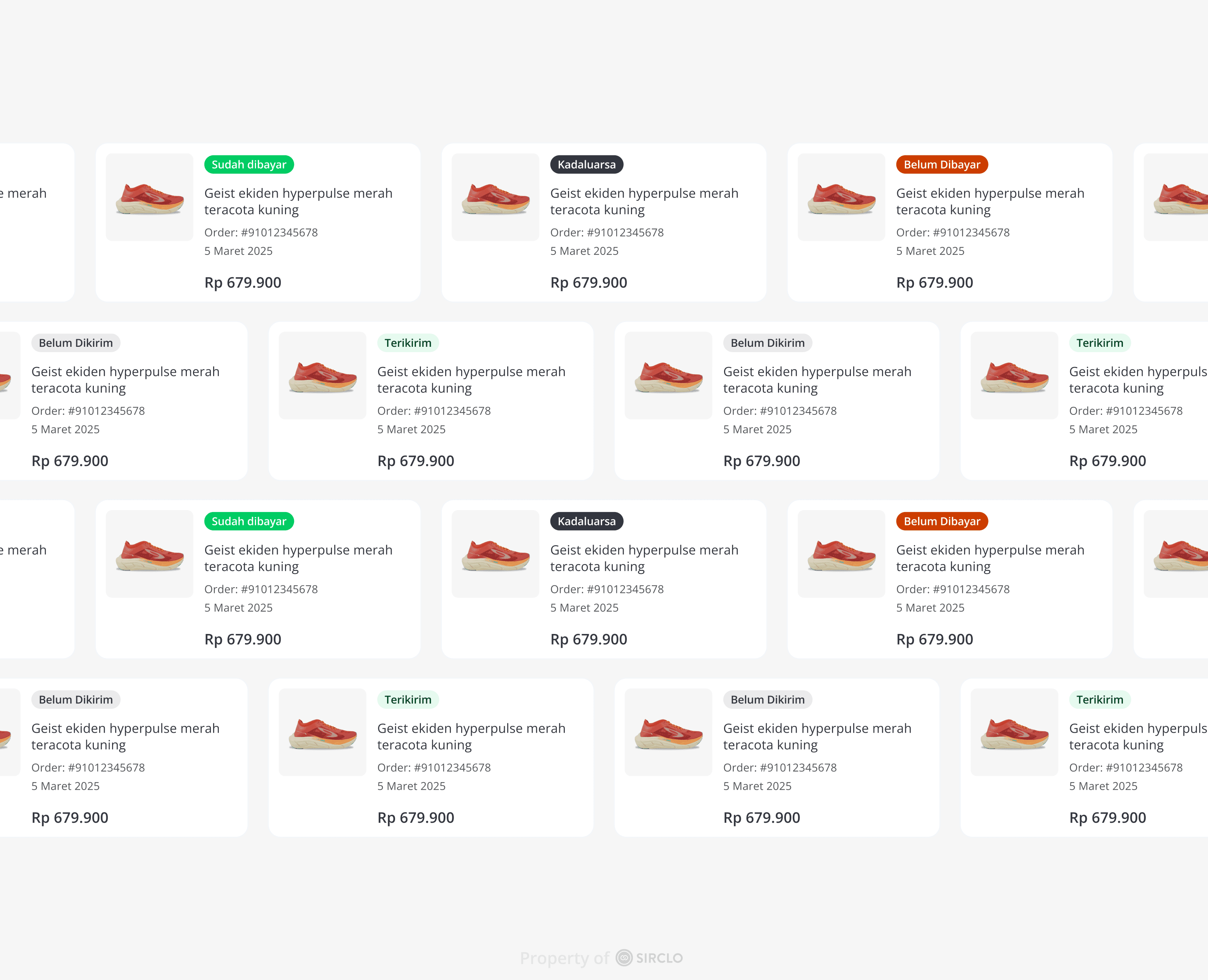This screenshot has height=980, width=1208.
Task: Click the SIRCLO logo icon at the footer
Action: (624, 958)
